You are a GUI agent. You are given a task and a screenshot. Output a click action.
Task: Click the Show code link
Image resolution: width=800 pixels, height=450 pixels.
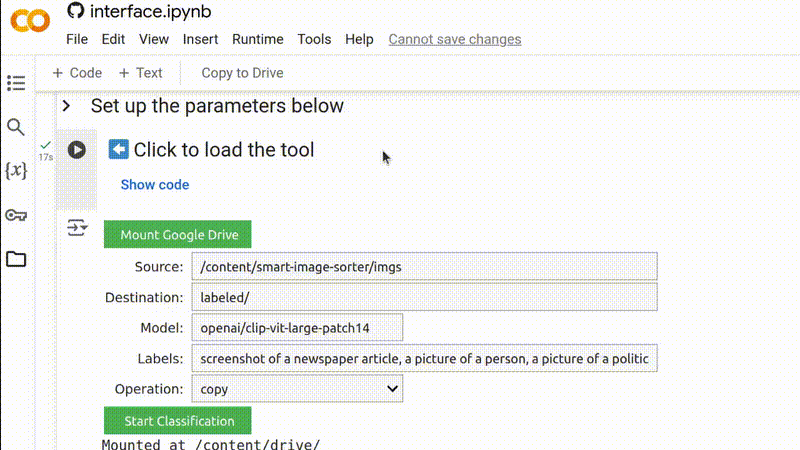coord(155,185)
